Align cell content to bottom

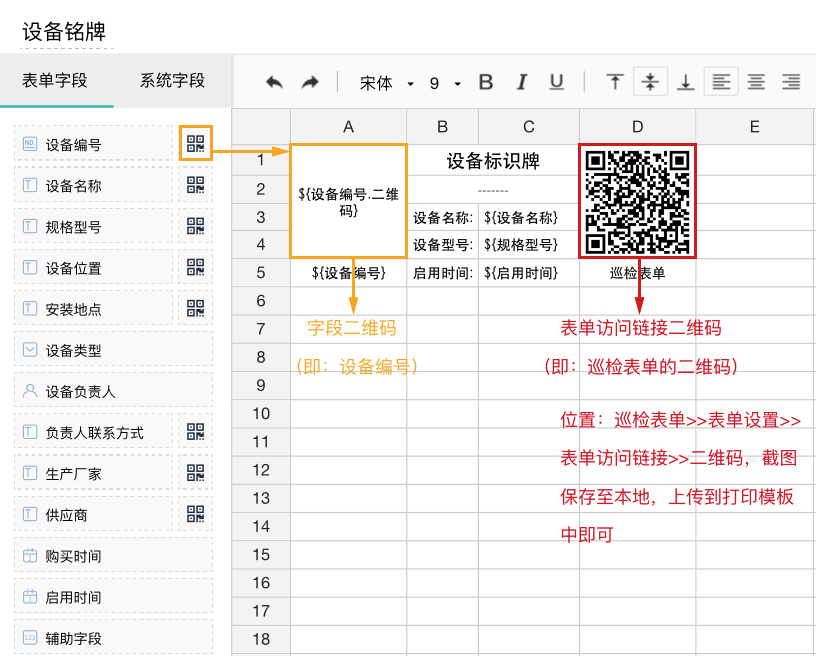point(685,82)
